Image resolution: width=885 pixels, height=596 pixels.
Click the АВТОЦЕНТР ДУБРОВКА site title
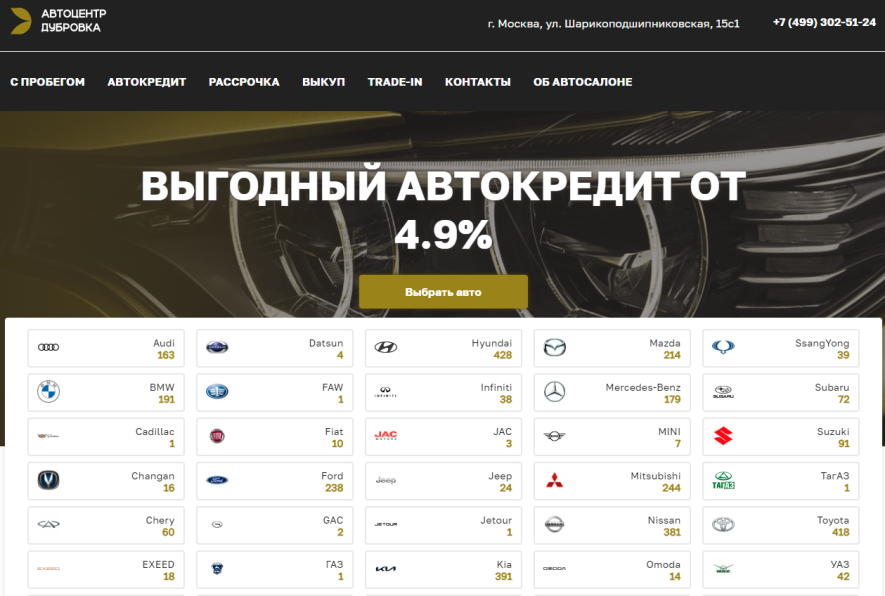(73, 20)
